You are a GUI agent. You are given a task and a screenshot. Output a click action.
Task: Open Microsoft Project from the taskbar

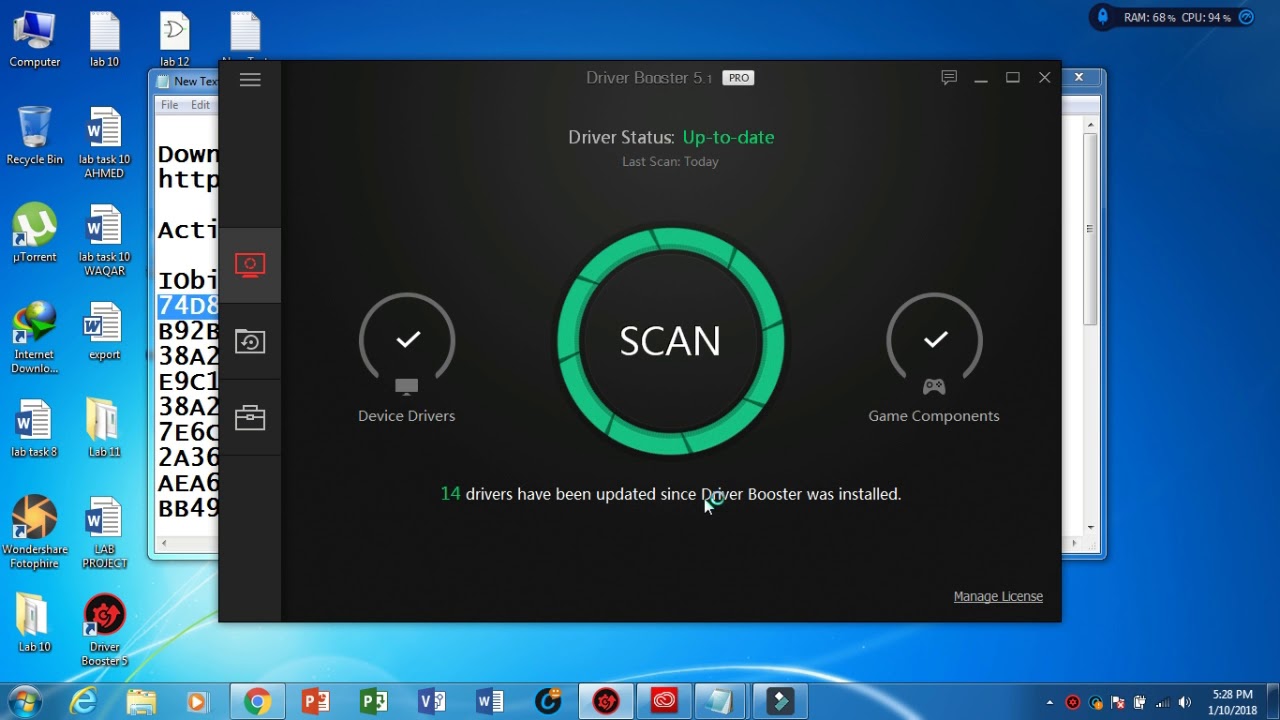tap(374, 702)
